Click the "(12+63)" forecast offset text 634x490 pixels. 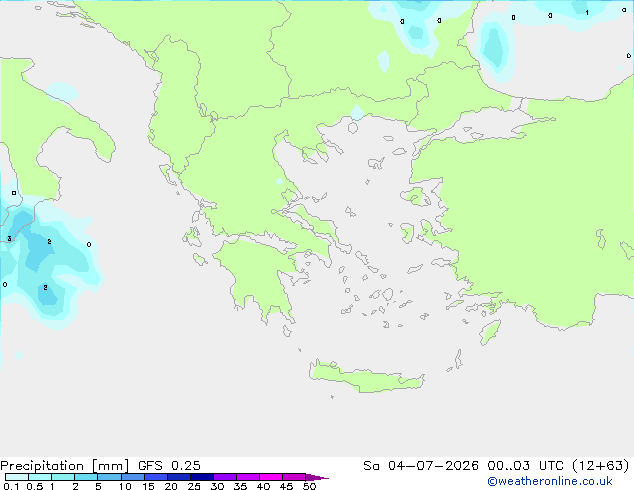click(600, 466)
